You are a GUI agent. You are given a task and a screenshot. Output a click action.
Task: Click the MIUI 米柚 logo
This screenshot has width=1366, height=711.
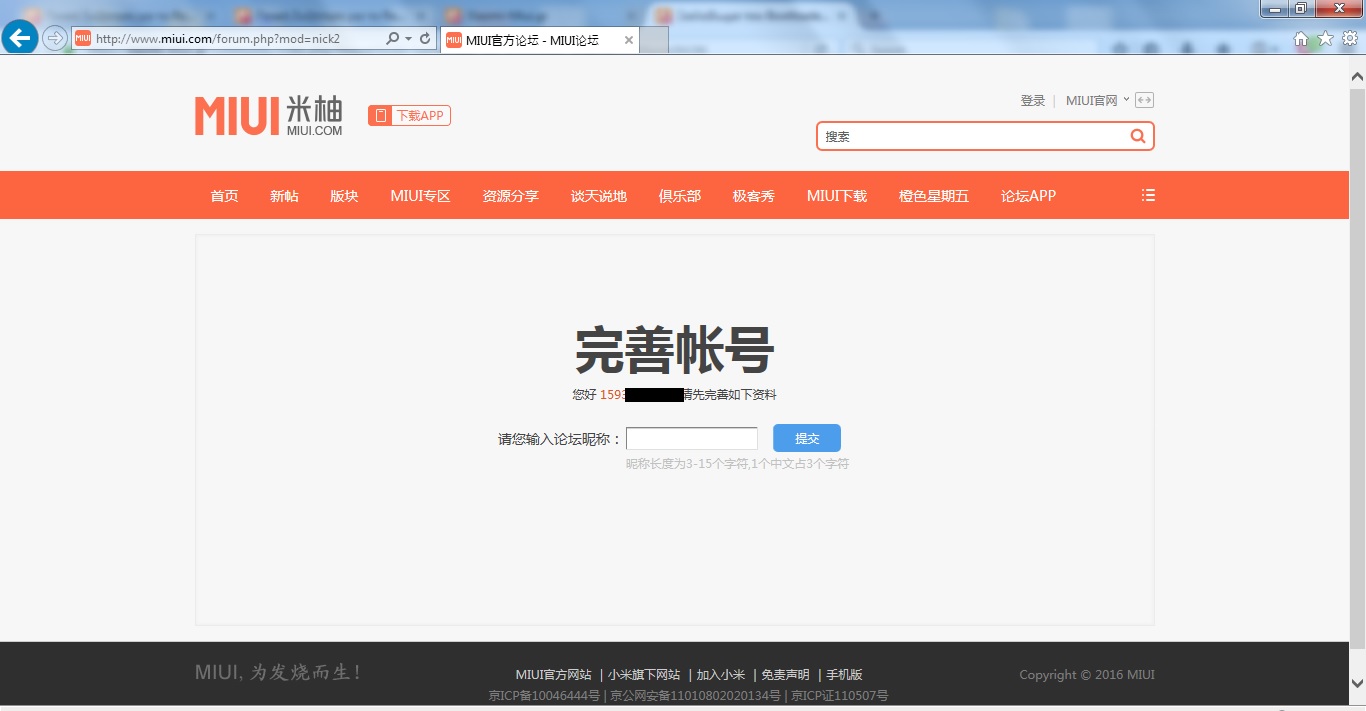click(269, 116)
